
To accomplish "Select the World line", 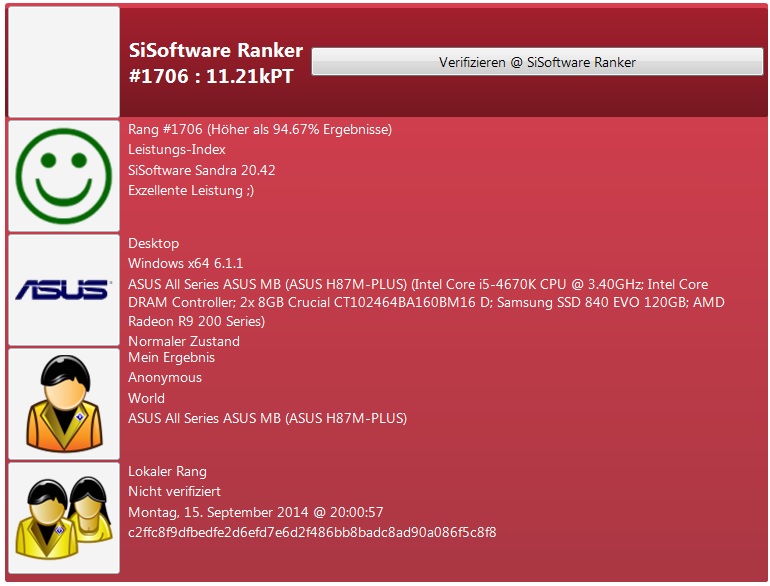I will click(146, 398).
